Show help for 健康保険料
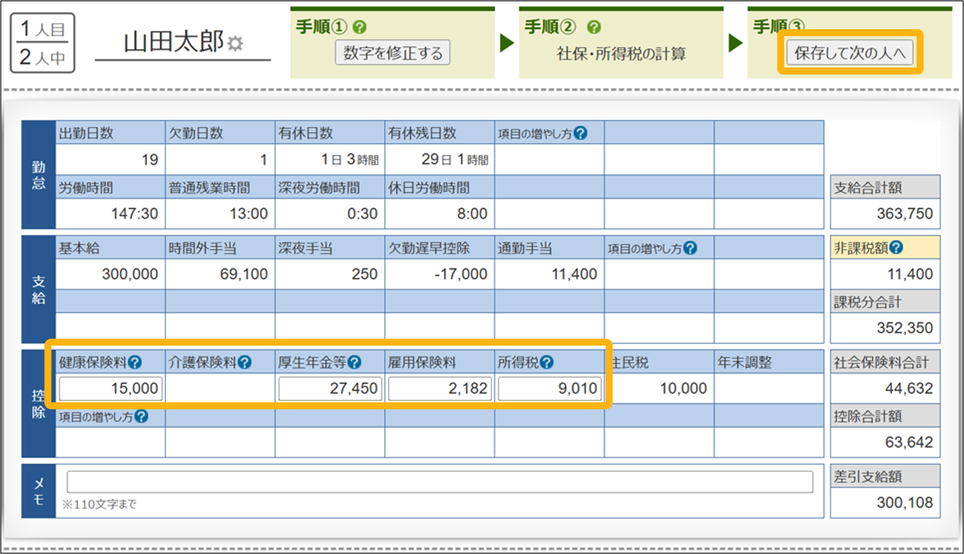964x554 pixels. coord(134,363)
